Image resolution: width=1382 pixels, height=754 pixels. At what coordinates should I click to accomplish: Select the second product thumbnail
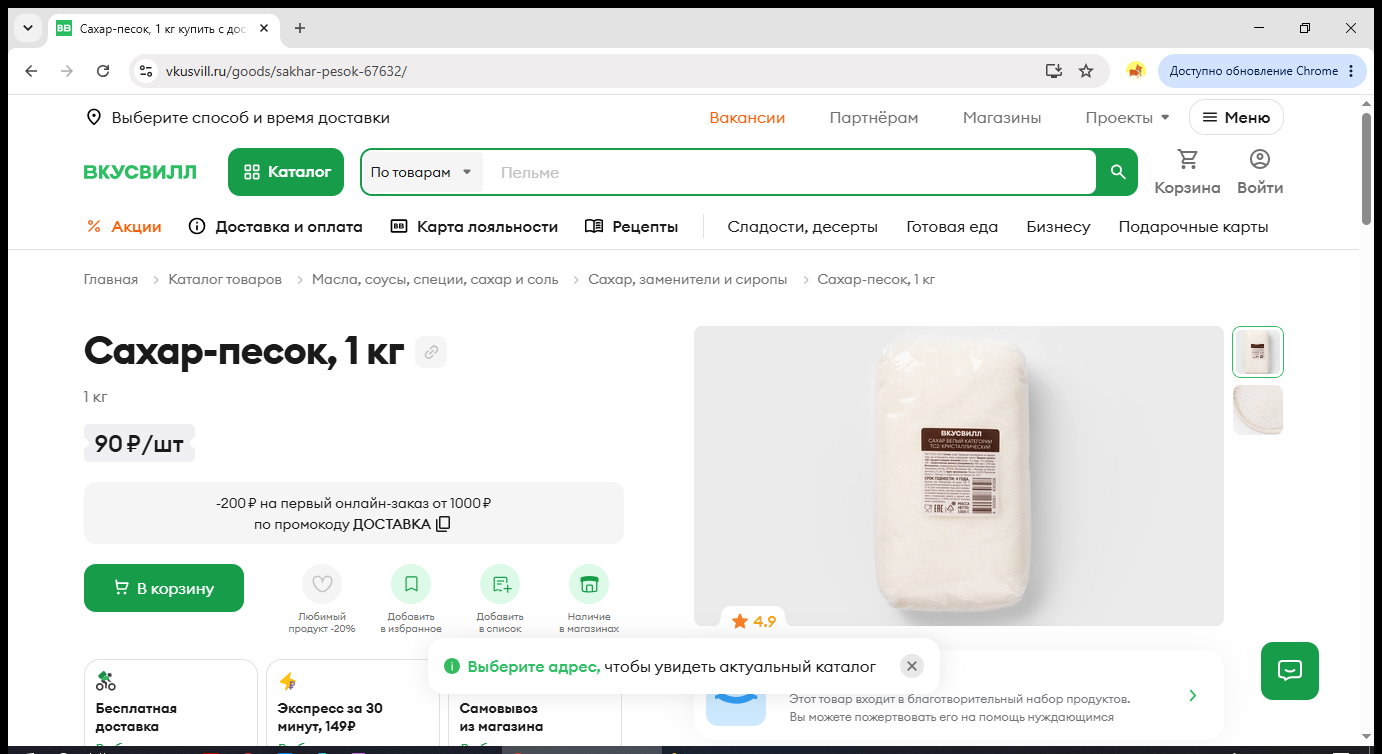click(1258, 410)
